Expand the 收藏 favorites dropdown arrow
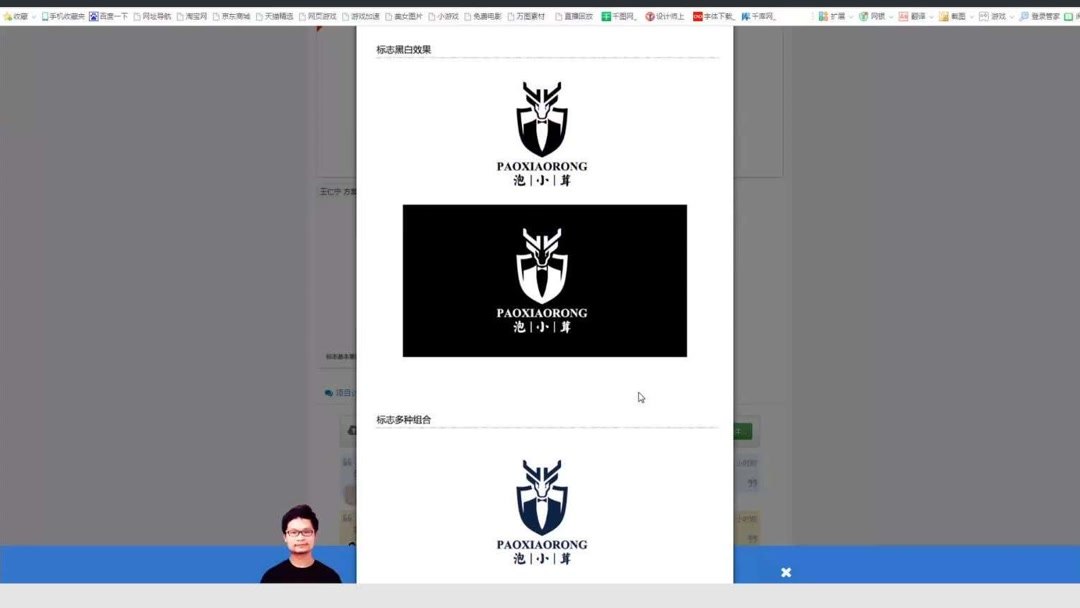Screen dimensions: 1080x608 coord(33,16)
